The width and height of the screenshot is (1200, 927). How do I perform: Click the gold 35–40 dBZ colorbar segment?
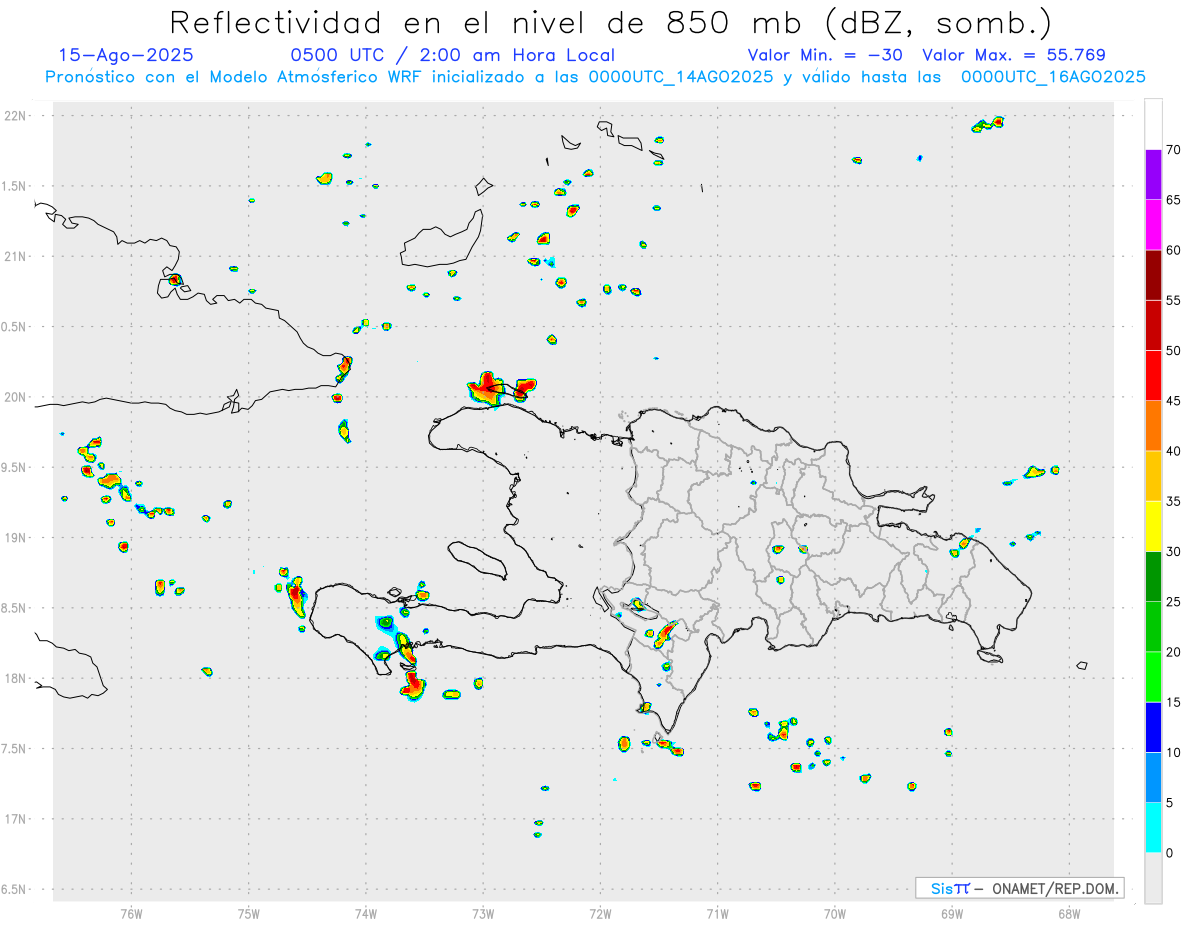pyautogui.click(x=1153, y=476)
